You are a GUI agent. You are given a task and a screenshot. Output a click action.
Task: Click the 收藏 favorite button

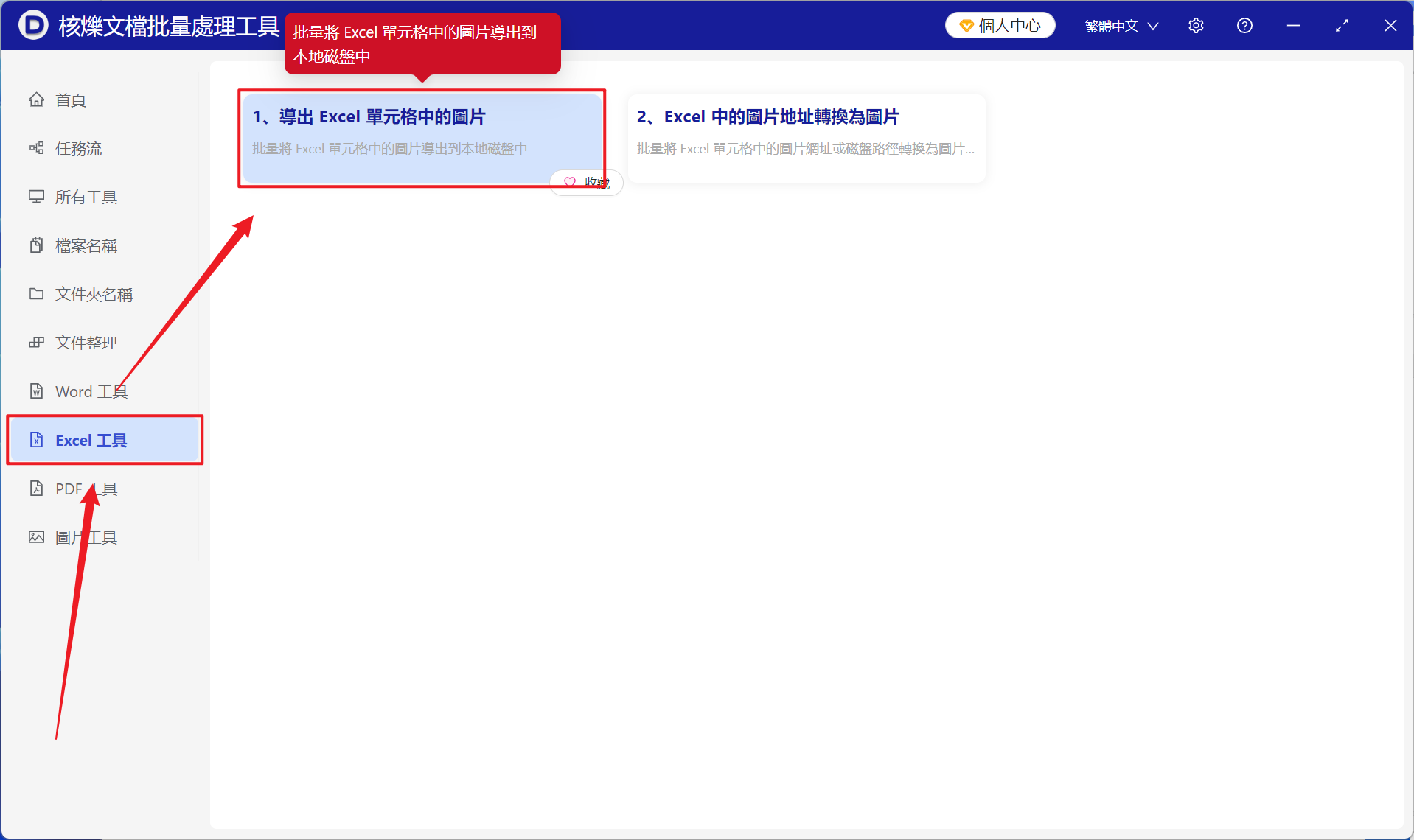point(586,182)
